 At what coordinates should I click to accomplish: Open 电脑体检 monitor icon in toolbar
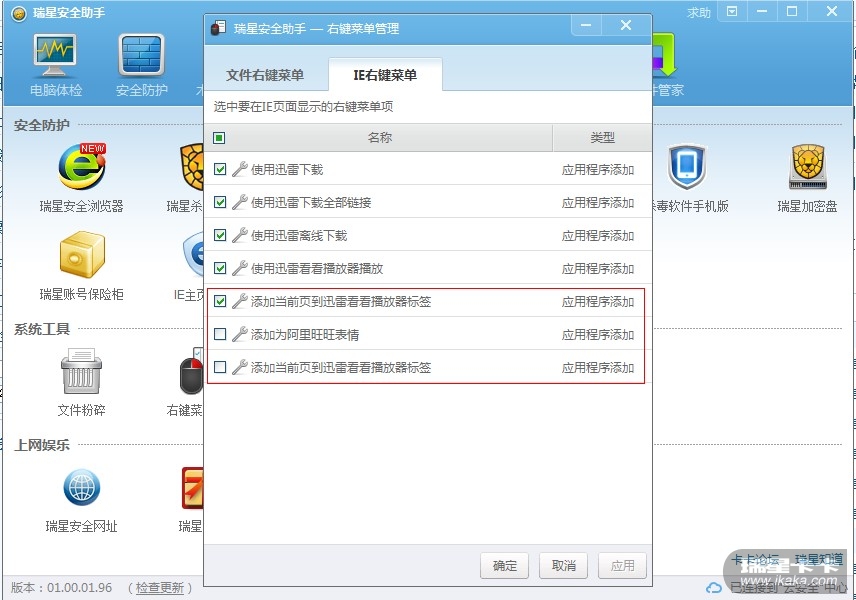(55, 56)
